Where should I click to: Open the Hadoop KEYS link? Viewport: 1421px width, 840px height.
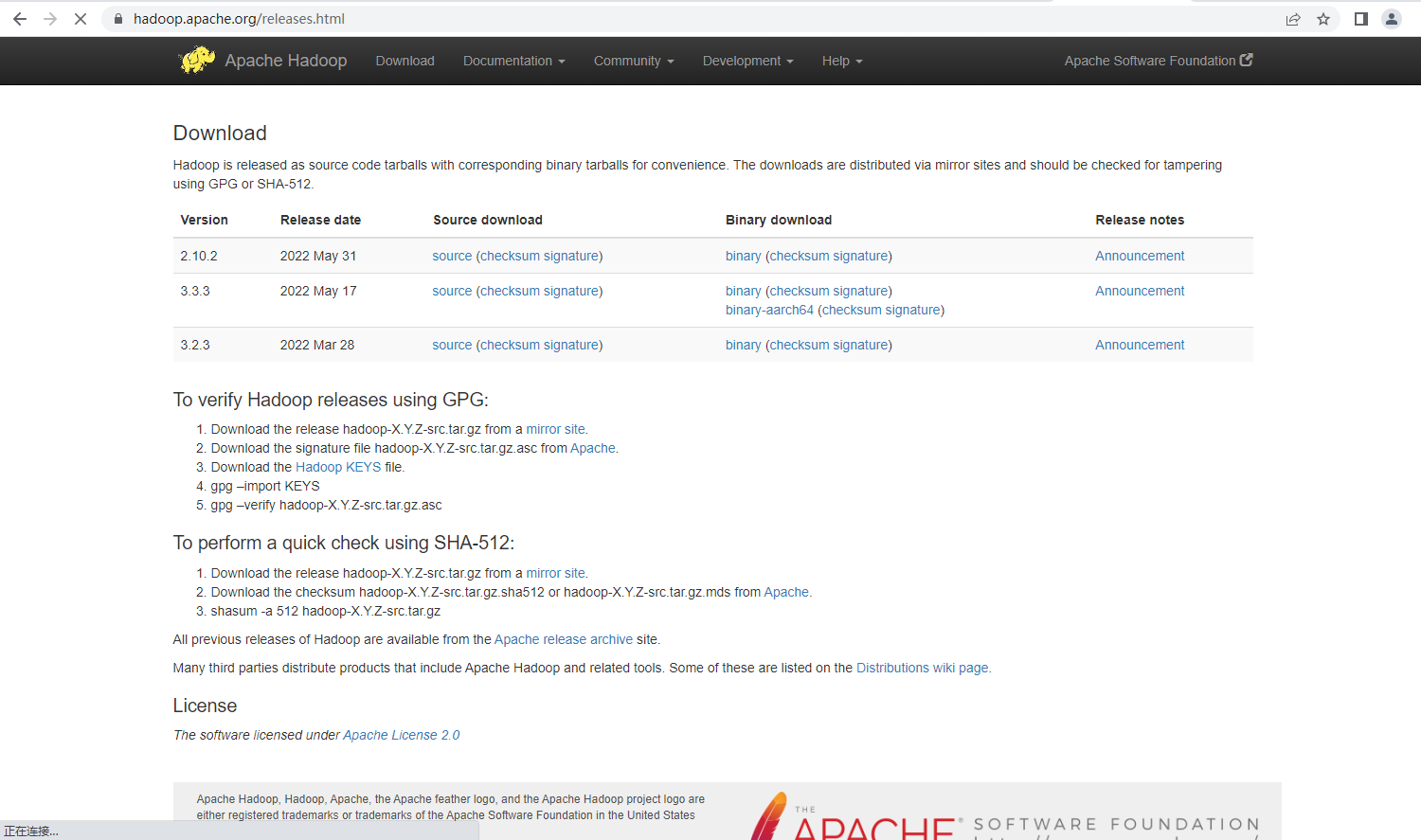(338, 467)
